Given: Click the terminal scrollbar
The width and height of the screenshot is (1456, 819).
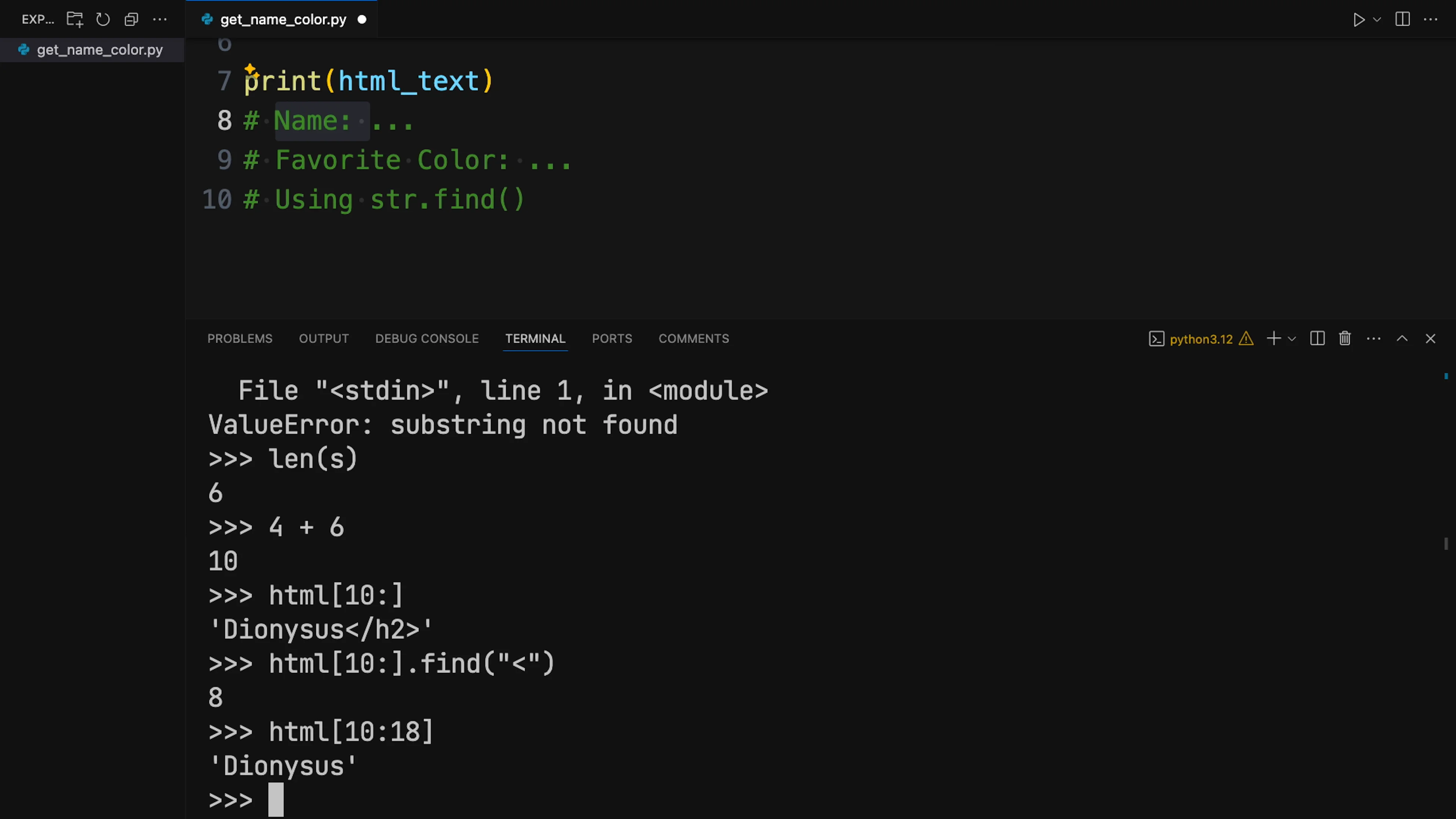Looking at the screenshot, I should coord(1446,543).
